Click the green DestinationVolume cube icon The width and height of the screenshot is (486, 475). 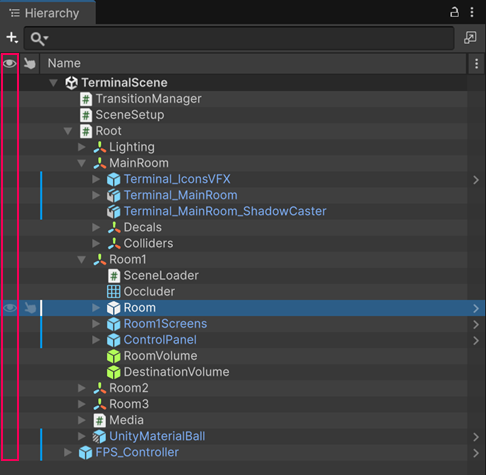(114, 372)
